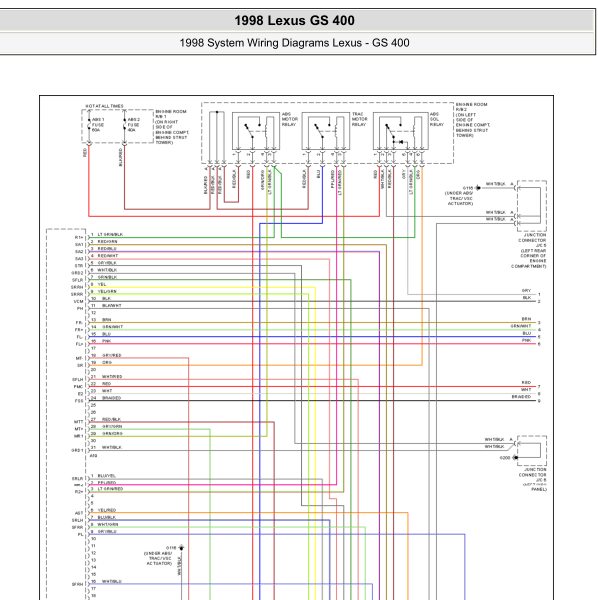This screenshot has width=598, height=600.
Task: Select the "GND1" terminal label
Action: 77,450
